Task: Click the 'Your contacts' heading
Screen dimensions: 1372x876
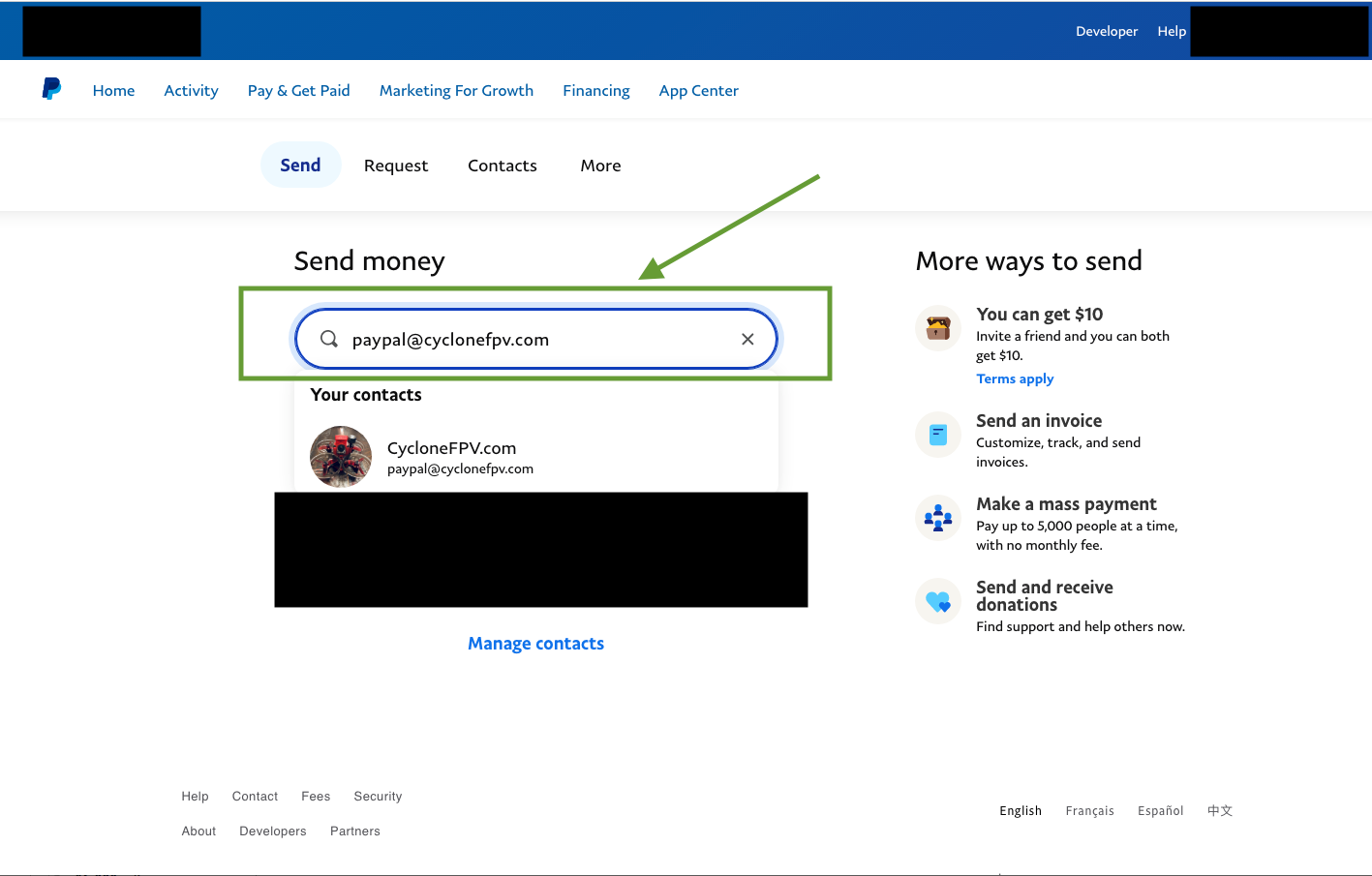Action: [366, 395]
